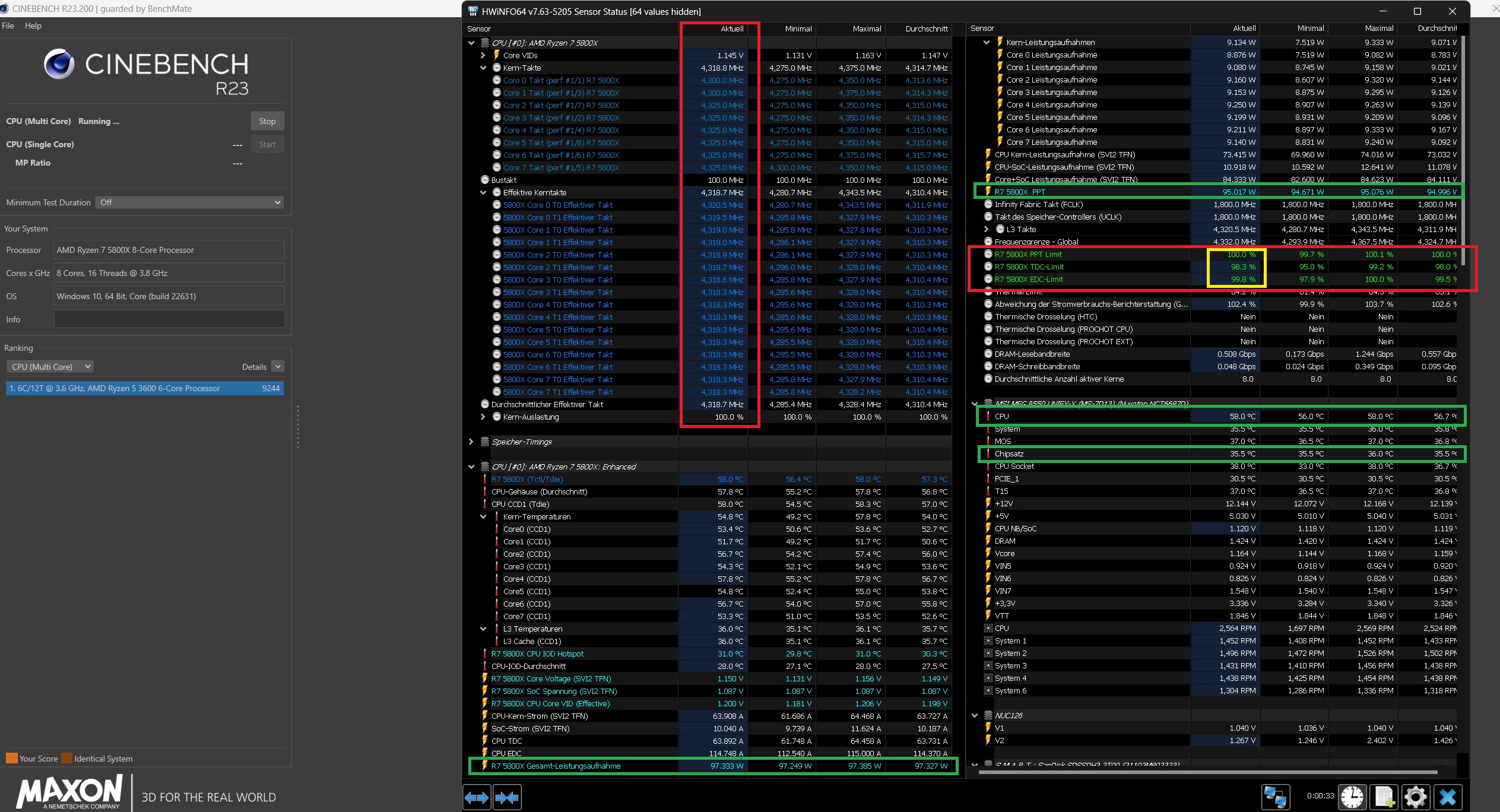Open the File menu in Cinebench
1500x812 pixels.
pyautogui.click(x=8, y=26)
